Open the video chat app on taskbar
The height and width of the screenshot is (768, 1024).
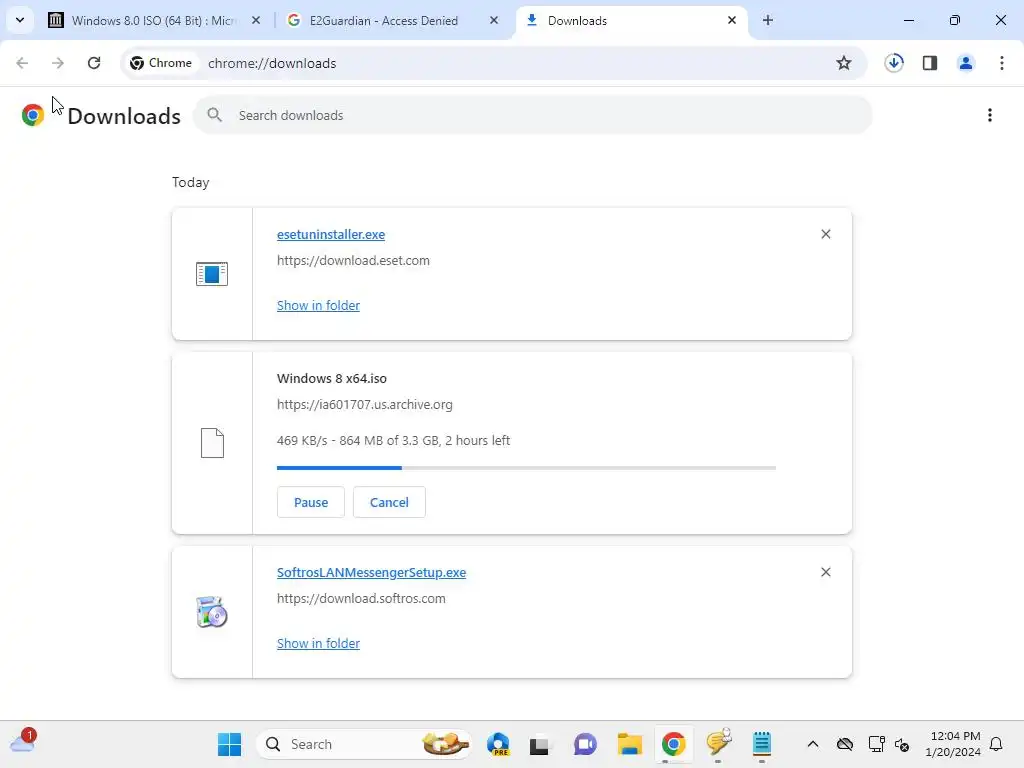tap(585, 744)
